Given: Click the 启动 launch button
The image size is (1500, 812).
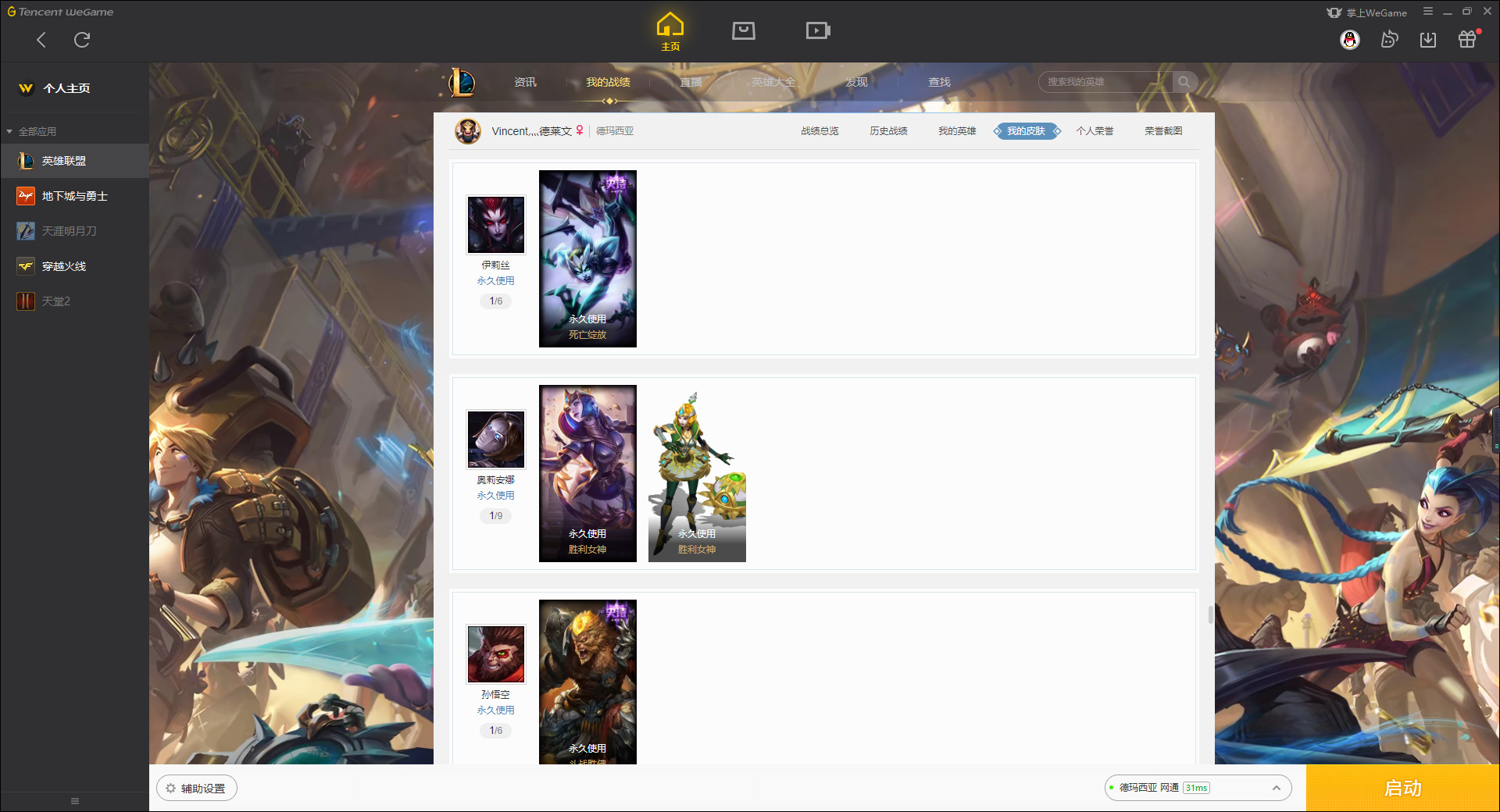Looking at the screenshot, I should (x=1403, y=789).
